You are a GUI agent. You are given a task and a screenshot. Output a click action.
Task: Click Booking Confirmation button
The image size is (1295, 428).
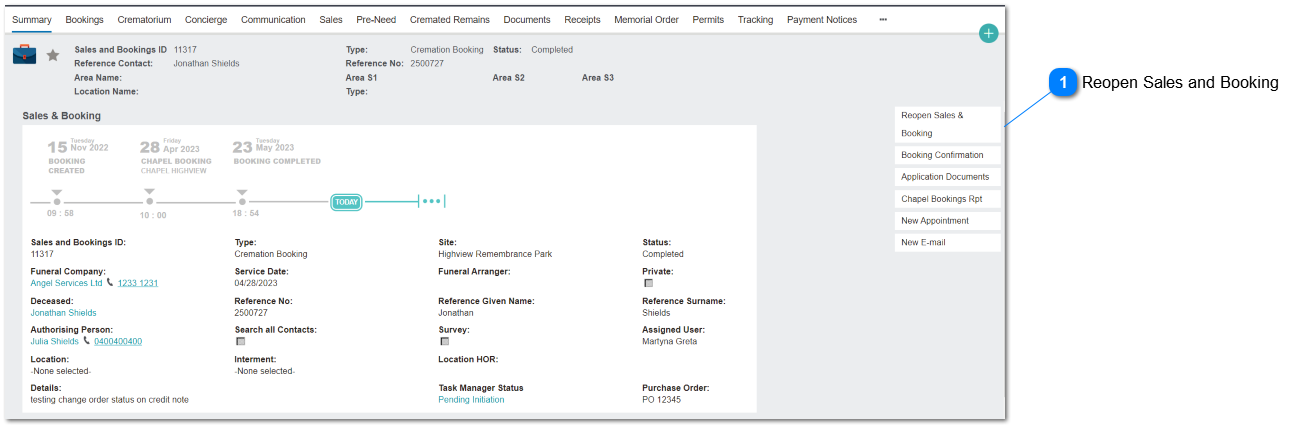(947, 155)
